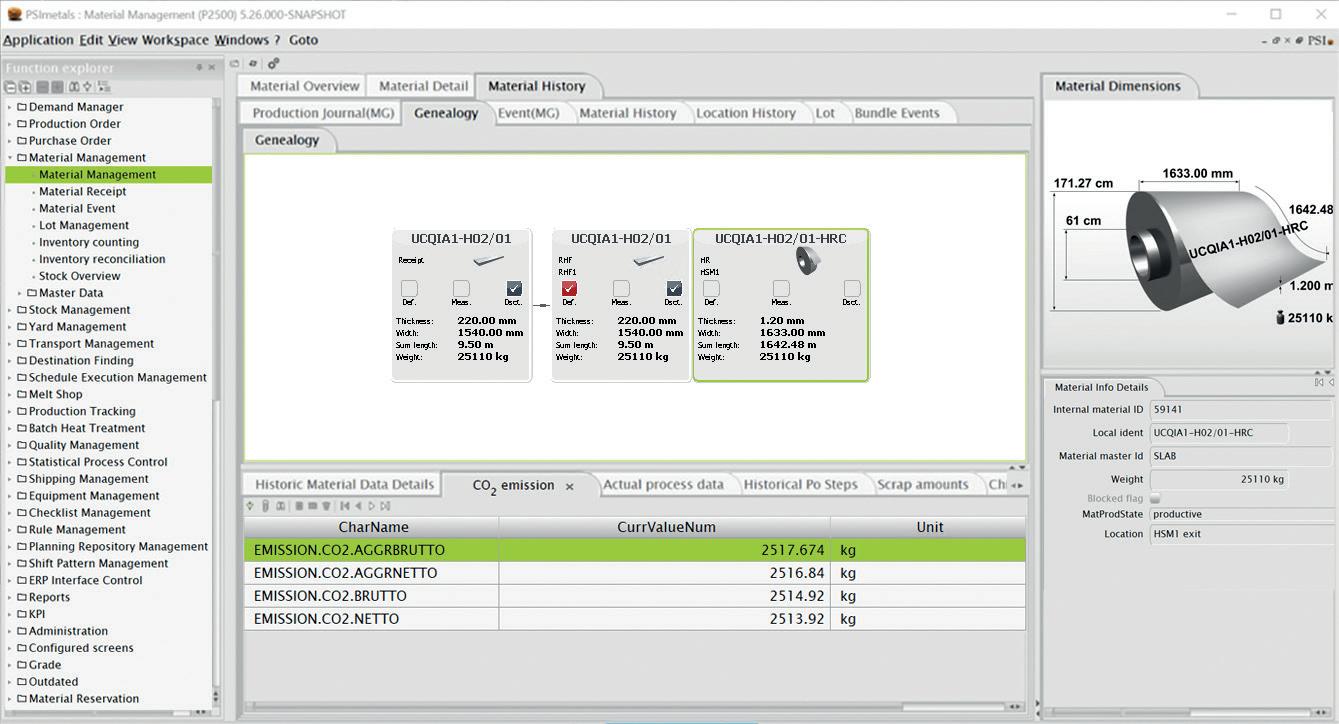Switch to the Material Detail tab
Viewport: 1339px width, 724px height.
click(423, 86)
